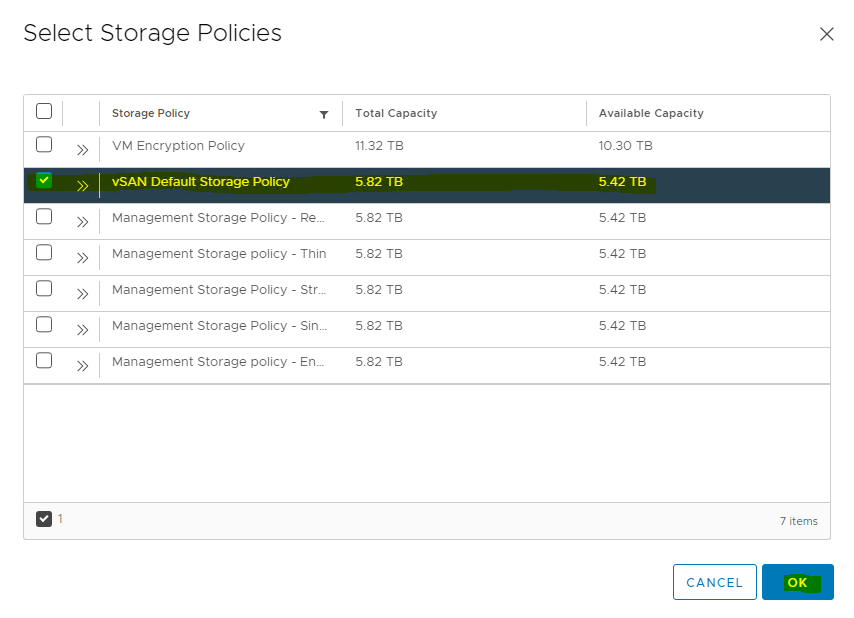Check the Management Storage policy - Thin checkbox
Image resolution: width=854 pixels, height=618 pixels.
click(44, 253)
